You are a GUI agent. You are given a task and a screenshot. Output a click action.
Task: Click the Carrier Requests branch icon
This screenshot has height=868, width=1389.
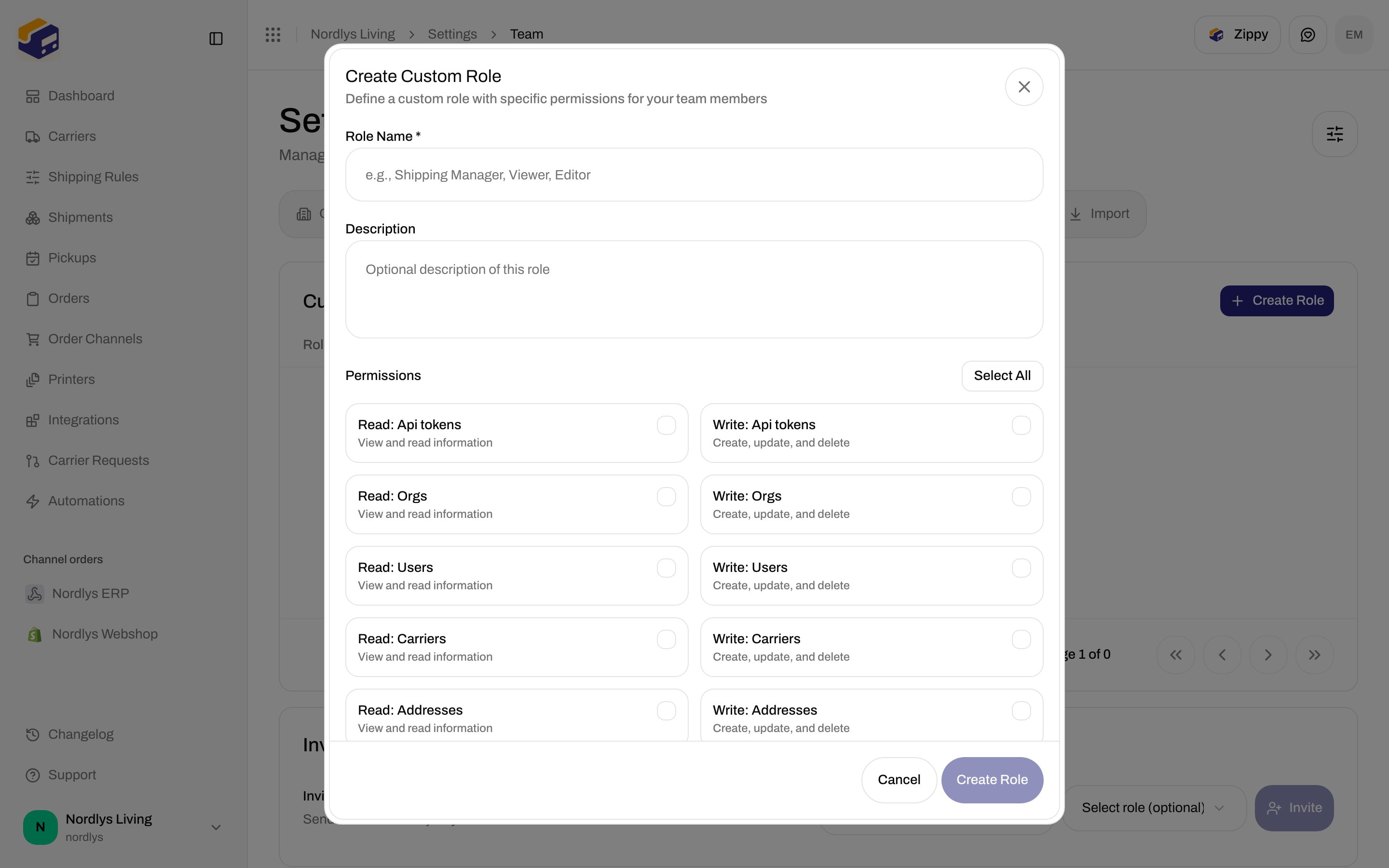point(33,461)
